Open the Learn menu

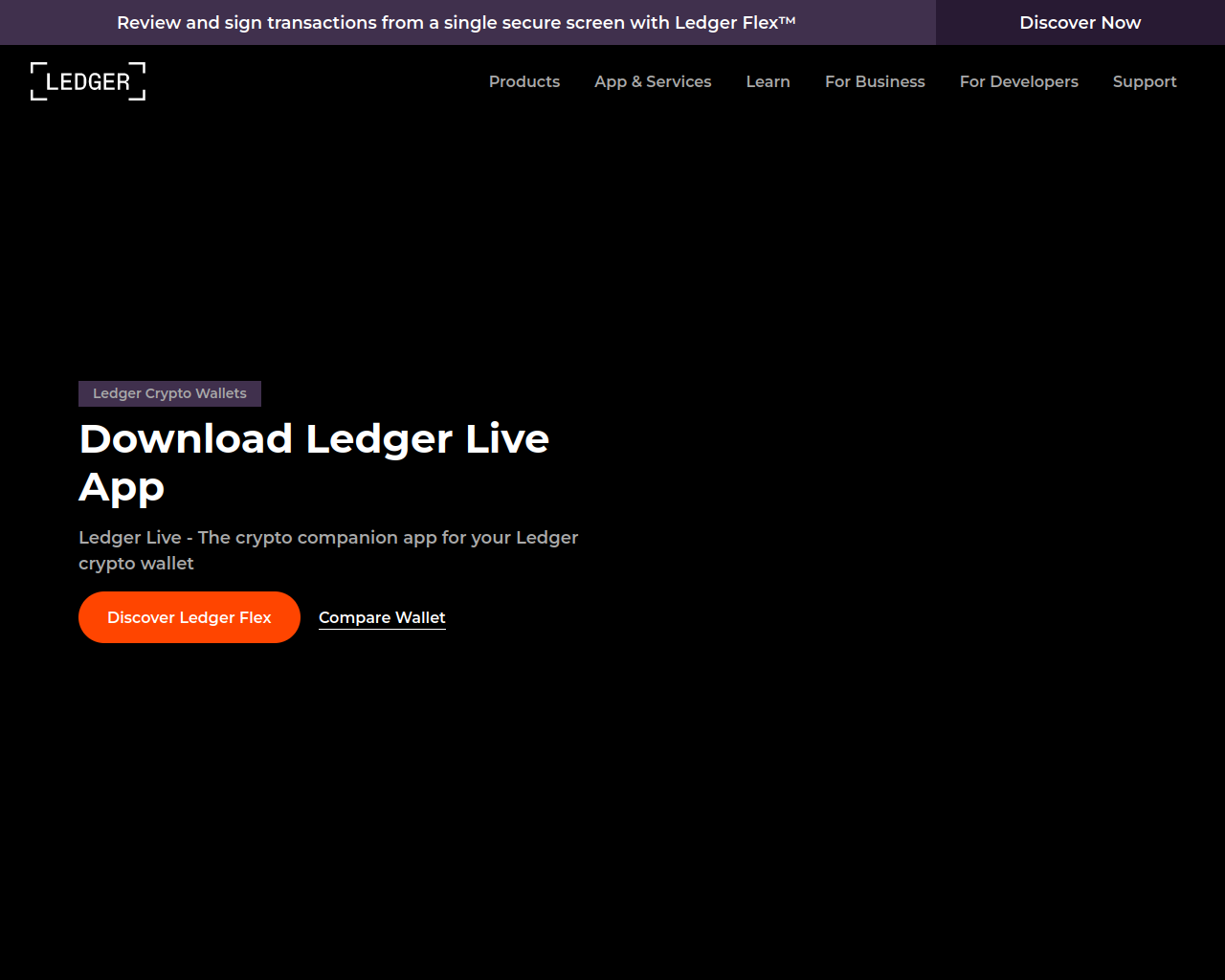pyautogui.click(x=768, y=81)
